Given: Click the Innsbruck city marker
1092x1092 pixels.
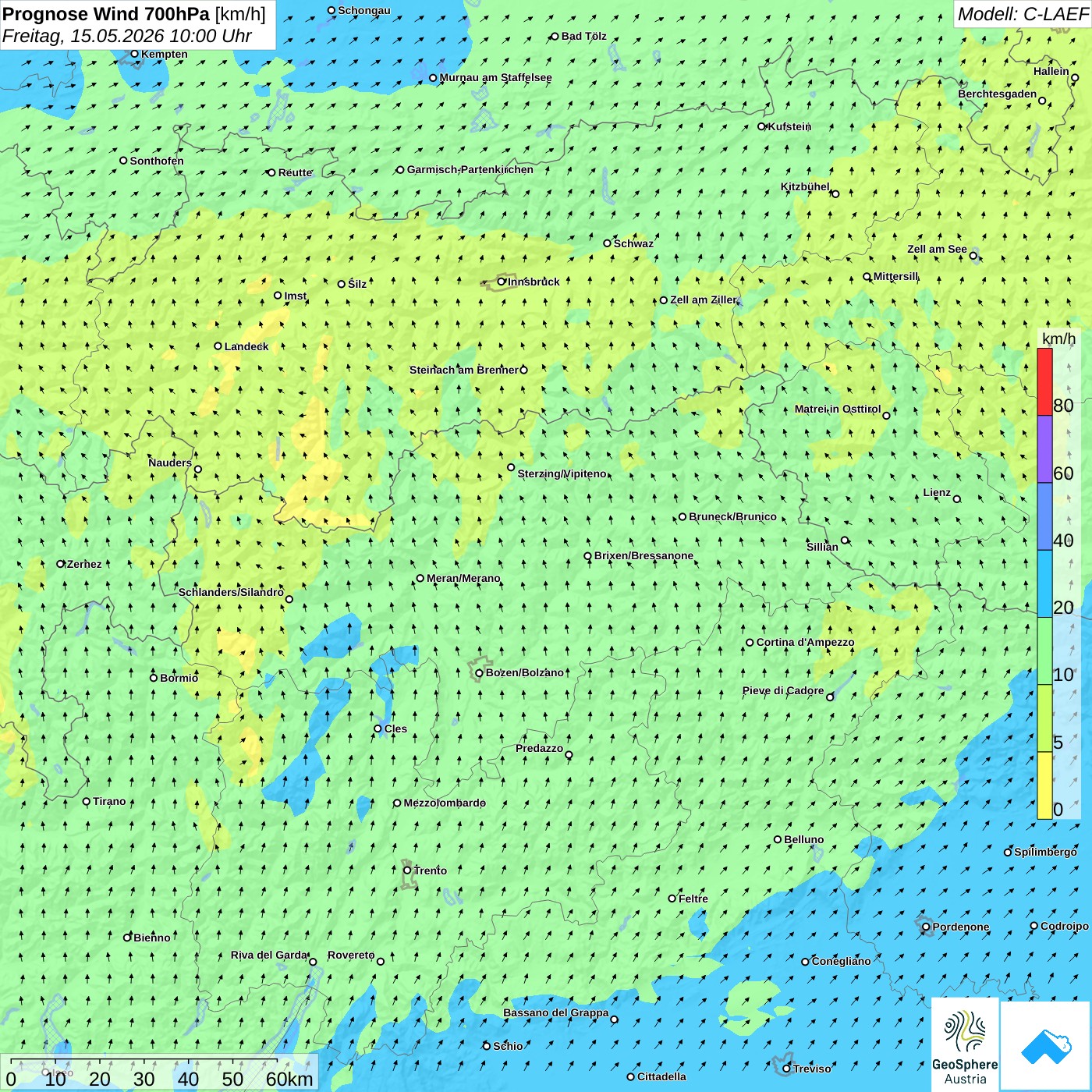Looking at the screenshot, I should 502,282.
